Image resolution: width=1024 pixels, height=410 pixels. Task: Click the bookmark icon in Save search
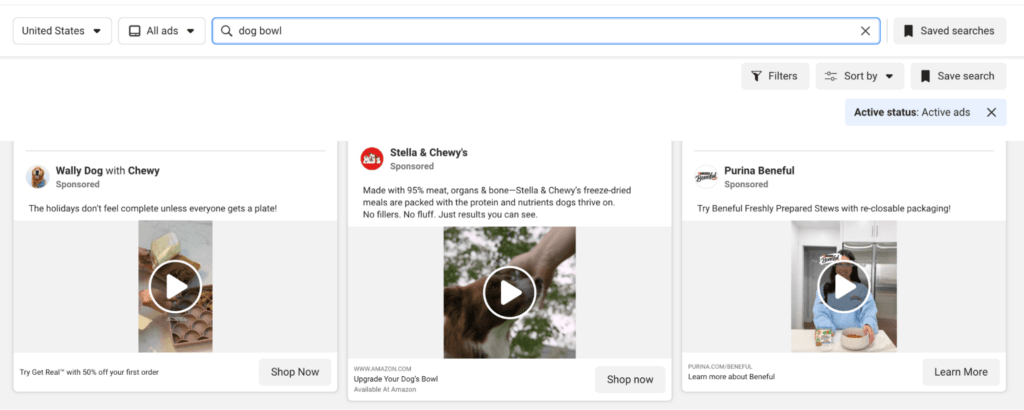coord(925,76)
